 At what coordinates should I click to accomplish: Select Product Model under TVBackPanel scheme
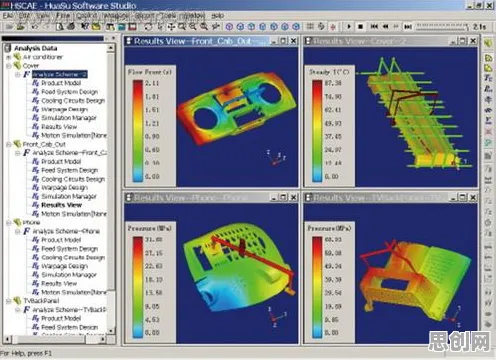tap(61, 318)
